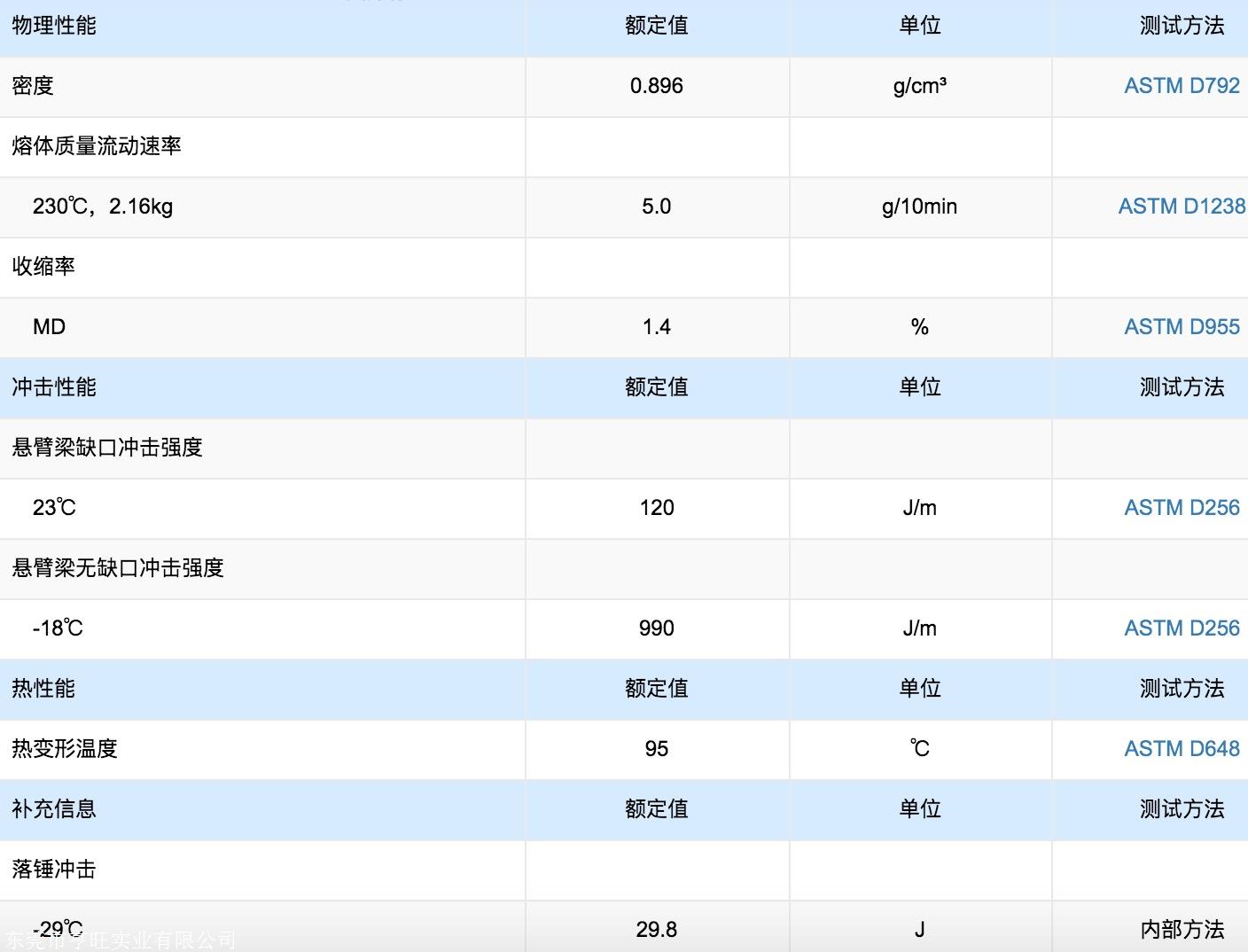1248x952 pixels.
Task: Select the 悬臂梁无缺口冲击强度 row label
Action: click(x=118, y=568)
